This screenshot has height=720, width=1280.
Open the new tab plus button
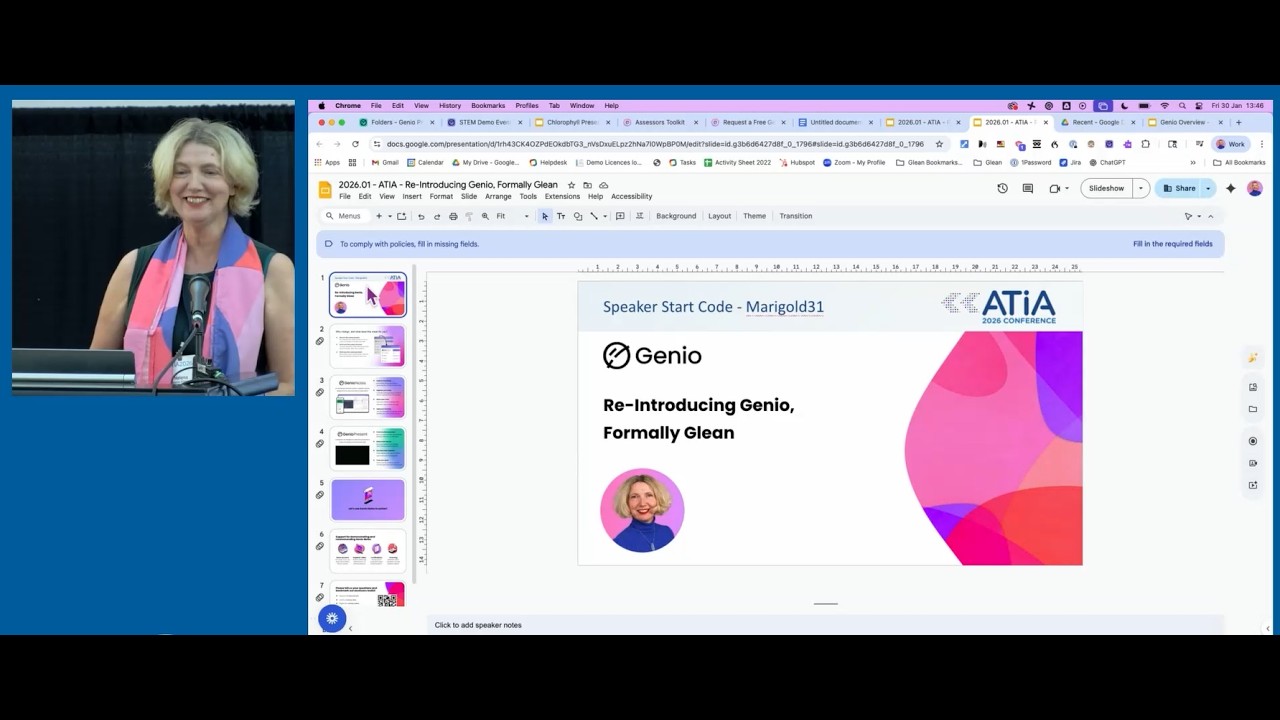[1238, 122]
